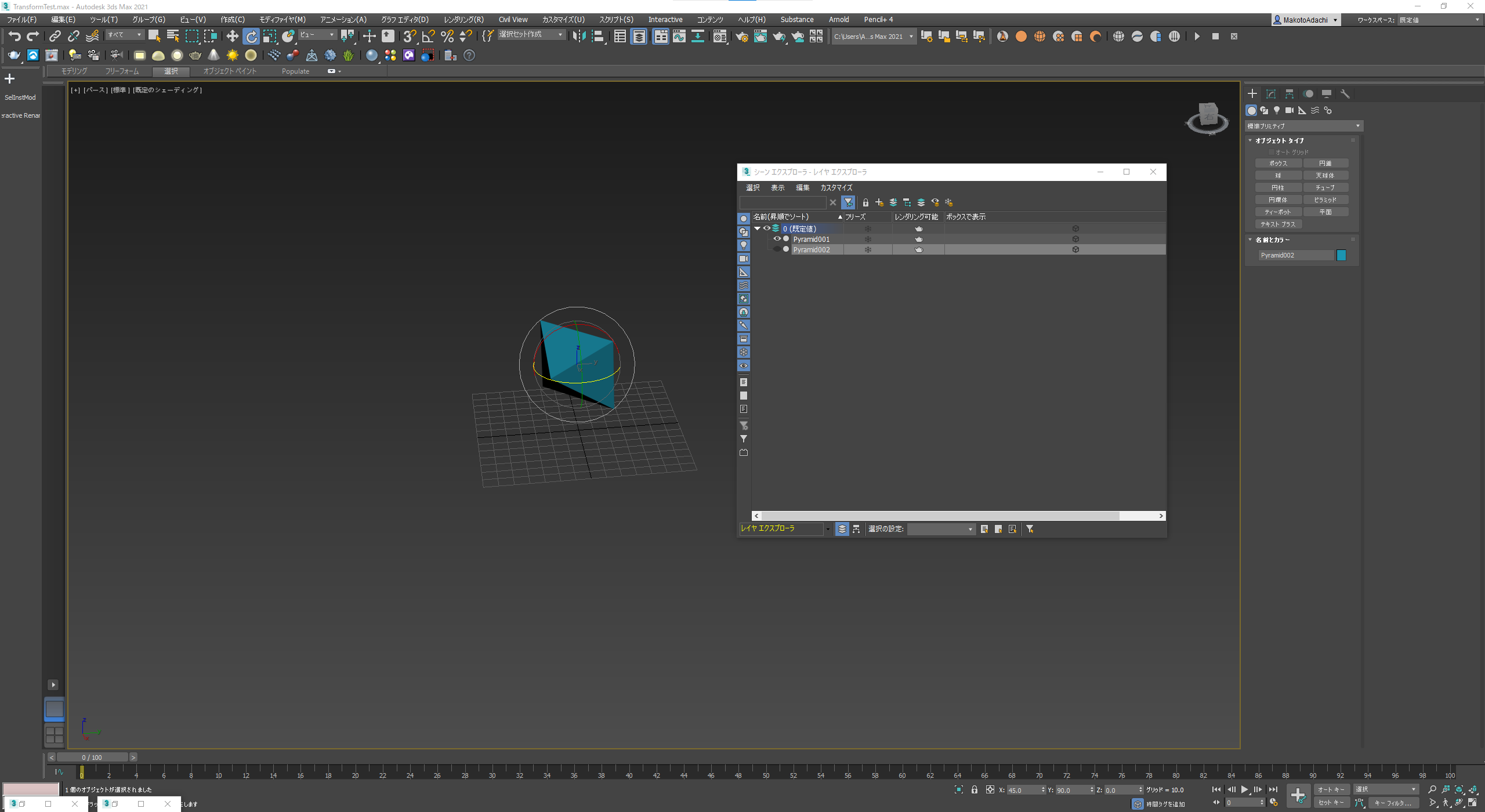1485x812 pixels.
Task: Open the 標準プリミティブ dropdown
Action: [x=1303, y=126]
